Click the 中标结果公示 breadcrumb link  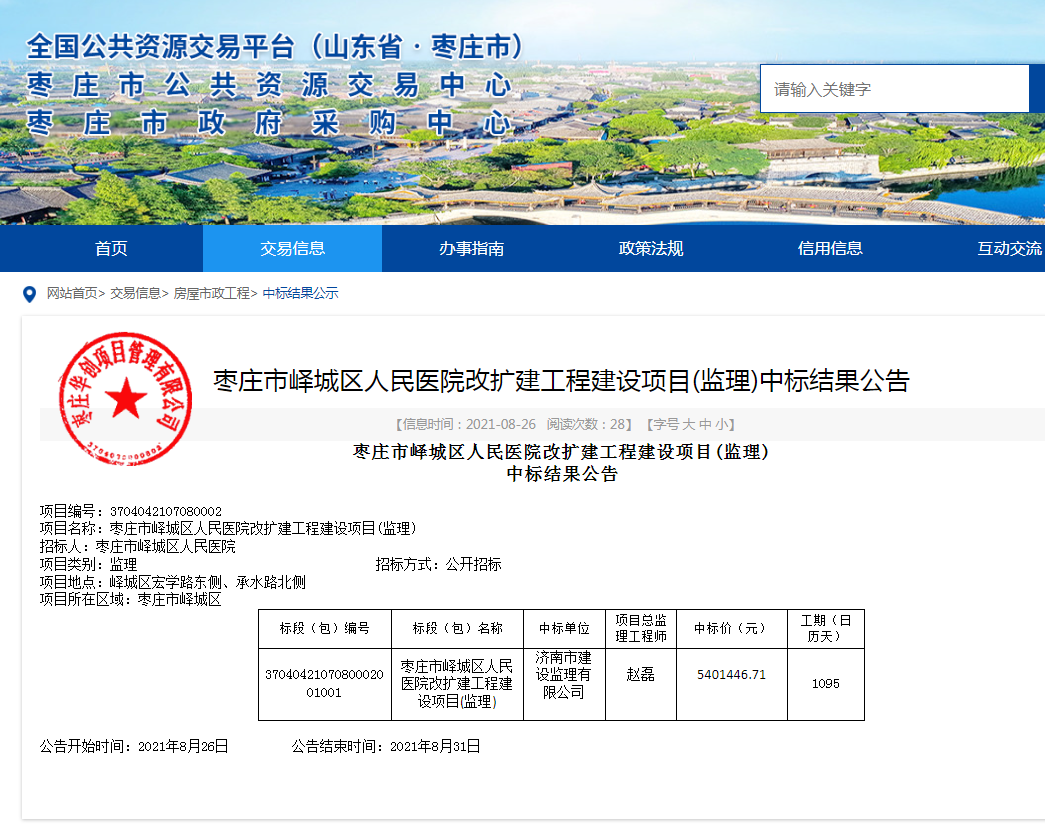click(x=300, y=294)
